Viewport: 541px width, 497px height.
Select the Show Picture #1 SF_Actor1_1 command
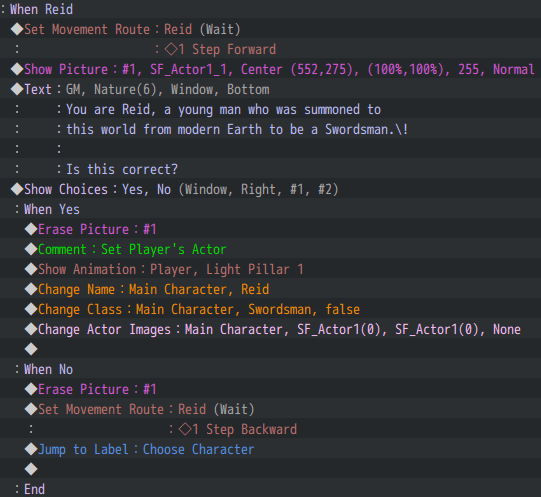[x=270, y=69]
